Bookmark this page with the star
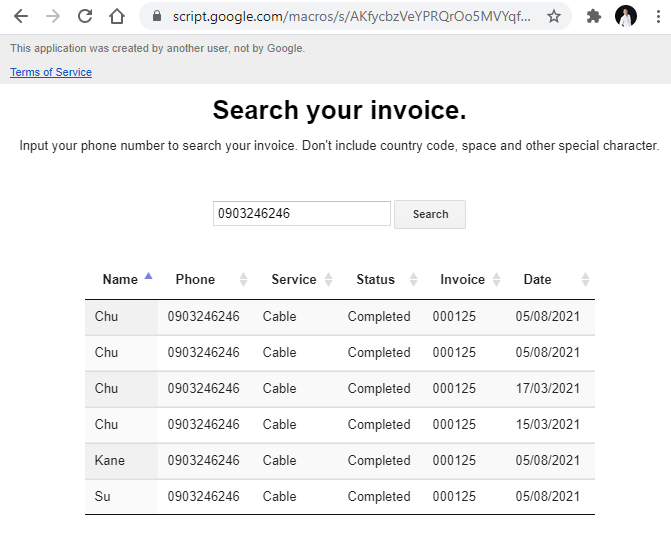The height and width of the screenshot is (533, 671). click(553, 16)
